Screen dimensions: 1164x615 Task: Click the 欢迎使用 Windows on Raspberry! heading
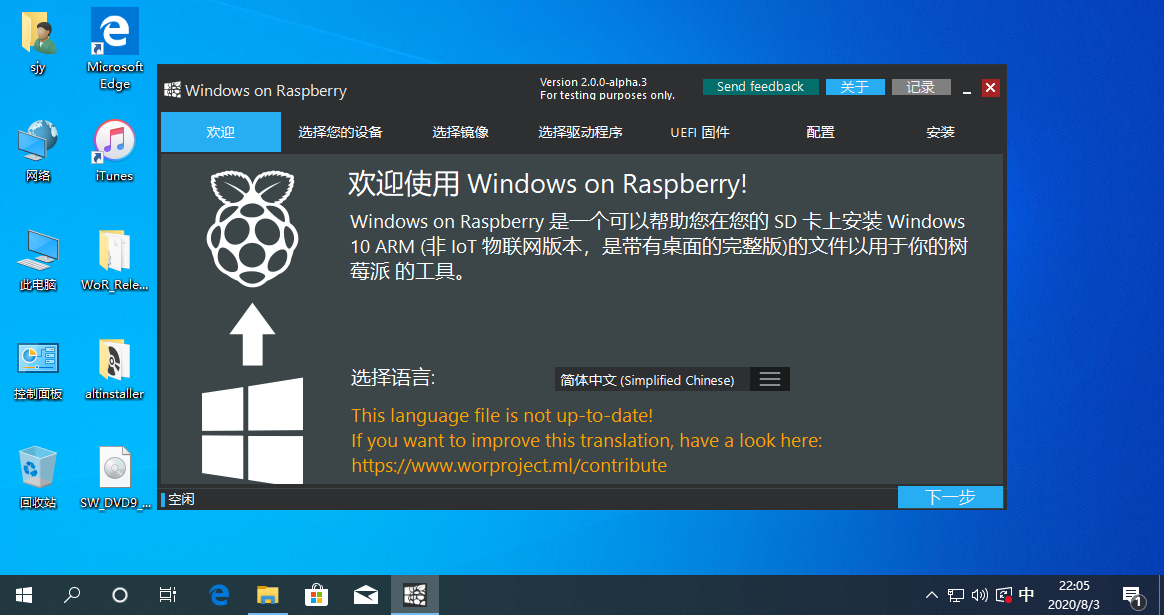(x=548, y=183)
